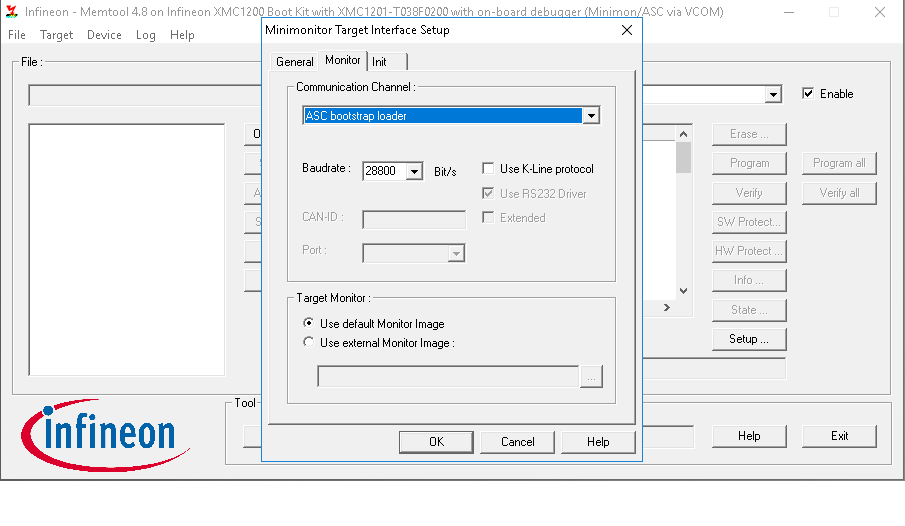Switch to the General tab
Screen dimensions: 905x526
(294, 62)
